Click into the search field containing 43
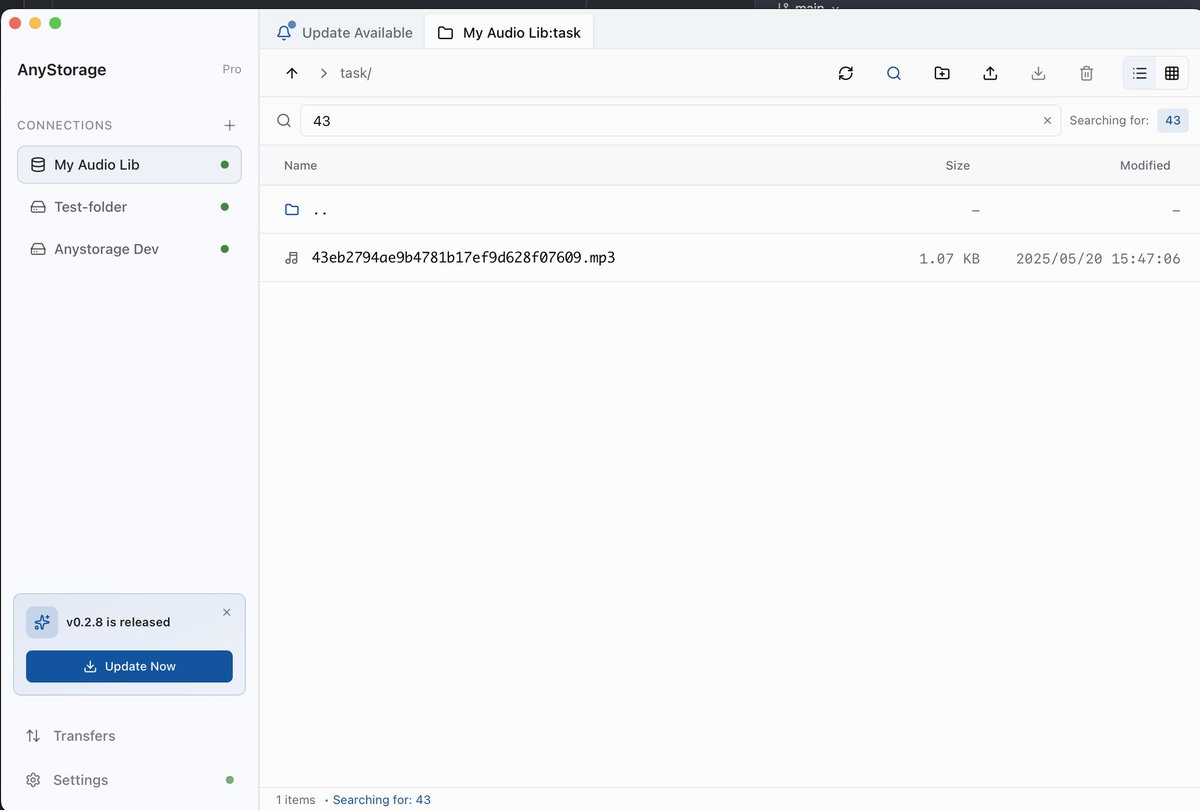 680,120
